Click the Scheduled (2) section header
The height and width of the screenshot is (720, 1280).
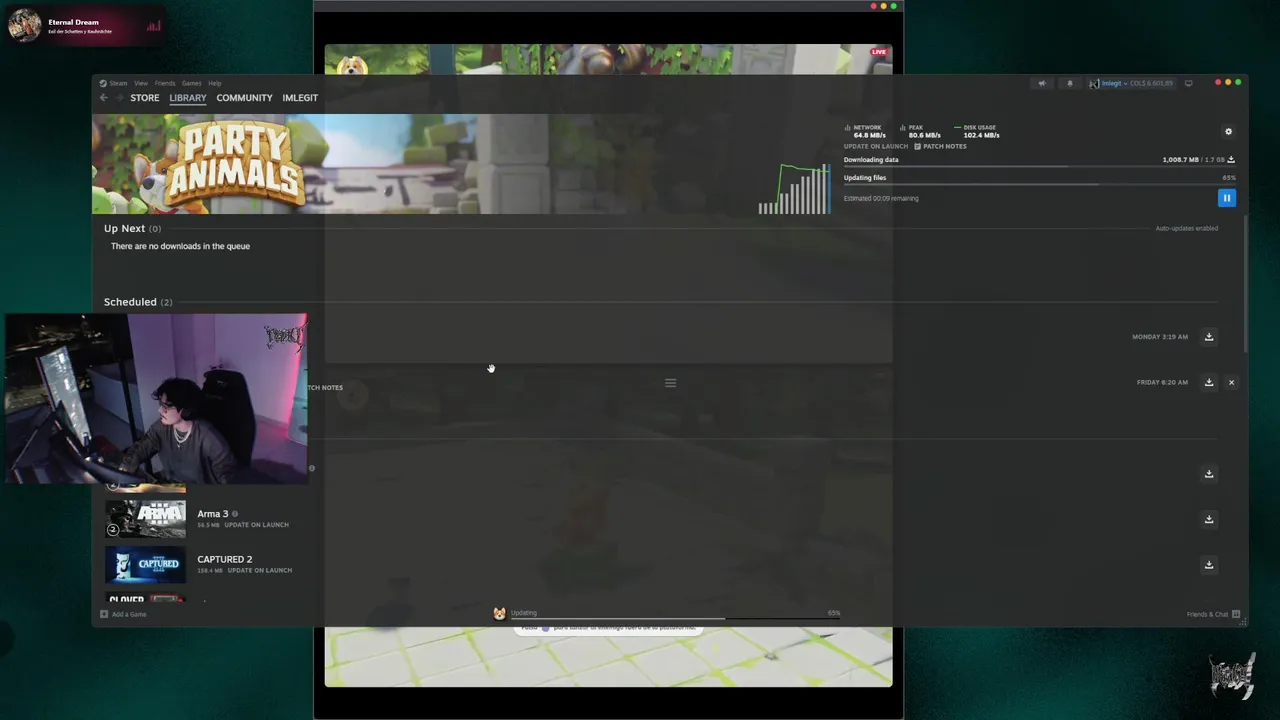138,302
